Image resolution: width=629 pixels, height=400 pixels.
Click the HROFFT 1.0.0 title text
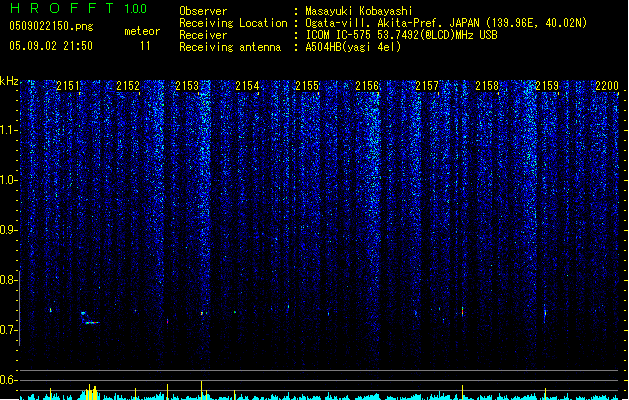pyautogui.click(x=78, y=8)
